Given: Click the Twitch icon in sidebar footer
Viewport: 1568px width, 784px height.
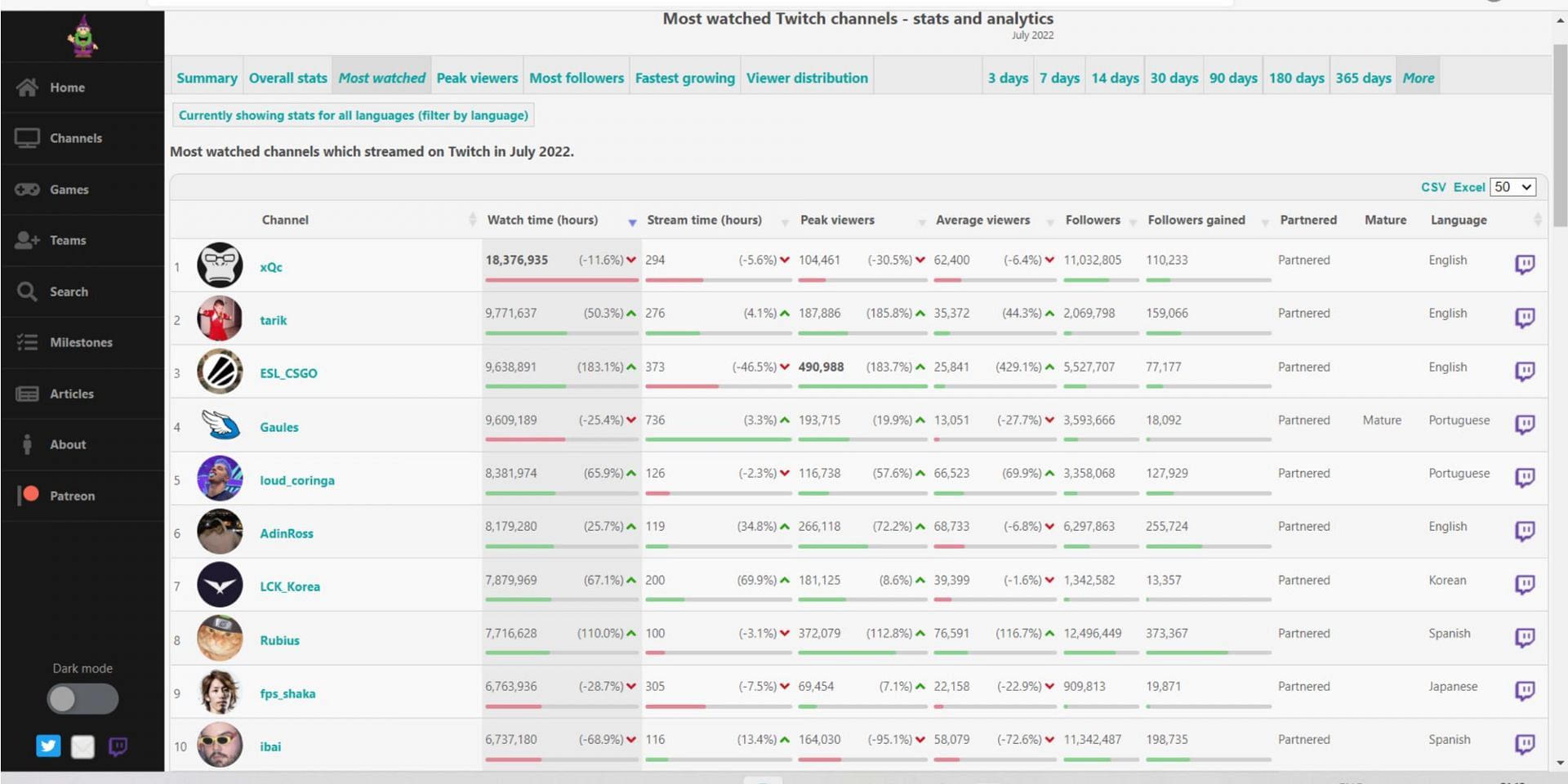Looking at the screenshot, I should pyautogui.click(x=118, y=746).
